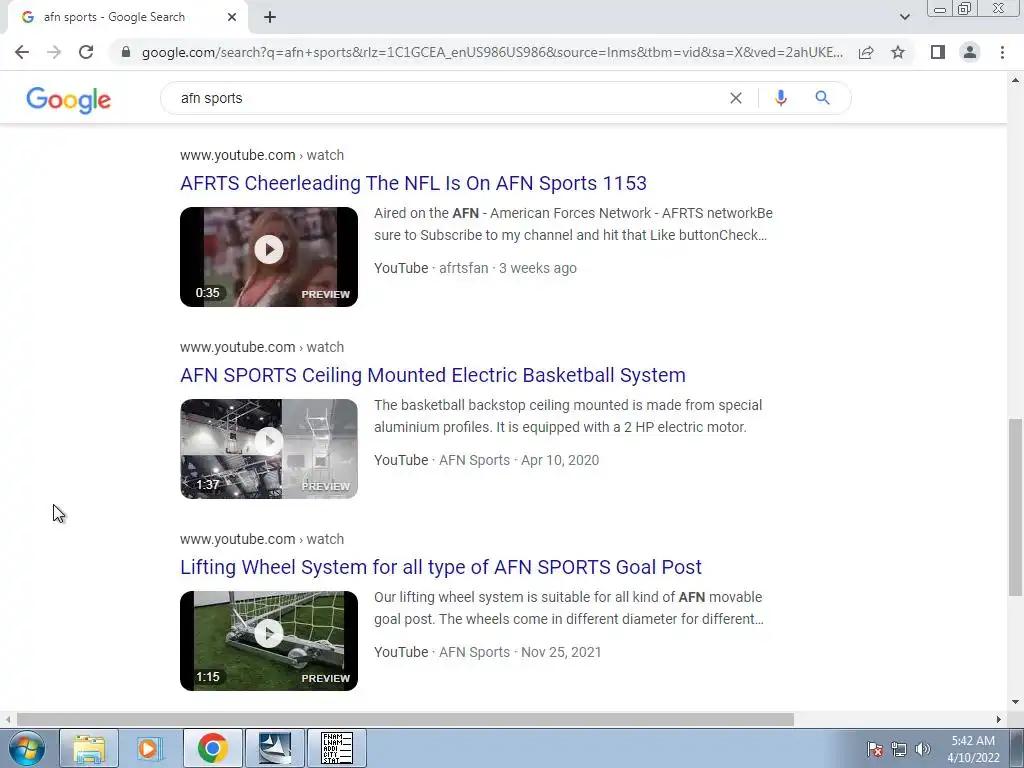Image resolution: width=1024 pixels, height=768 pixels.
Task: Open Action Center flag in tray
Action: pos(874,749)
